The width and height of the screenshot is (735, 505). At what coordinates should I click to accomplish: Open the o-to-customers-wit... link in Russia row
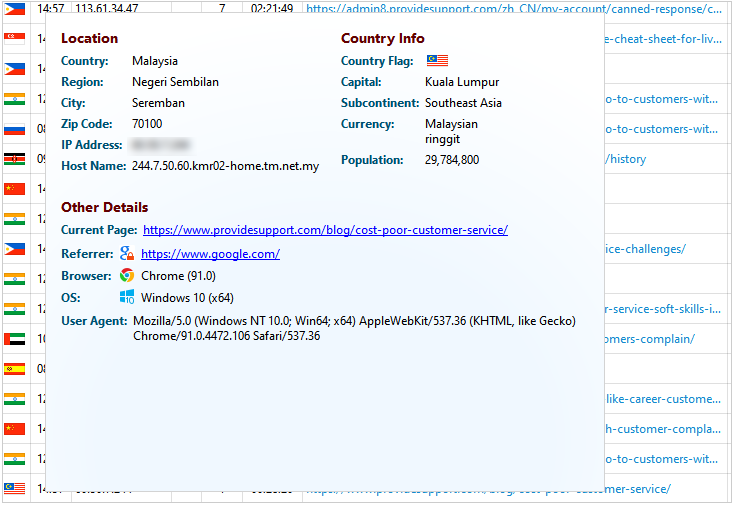pos(661,129)
